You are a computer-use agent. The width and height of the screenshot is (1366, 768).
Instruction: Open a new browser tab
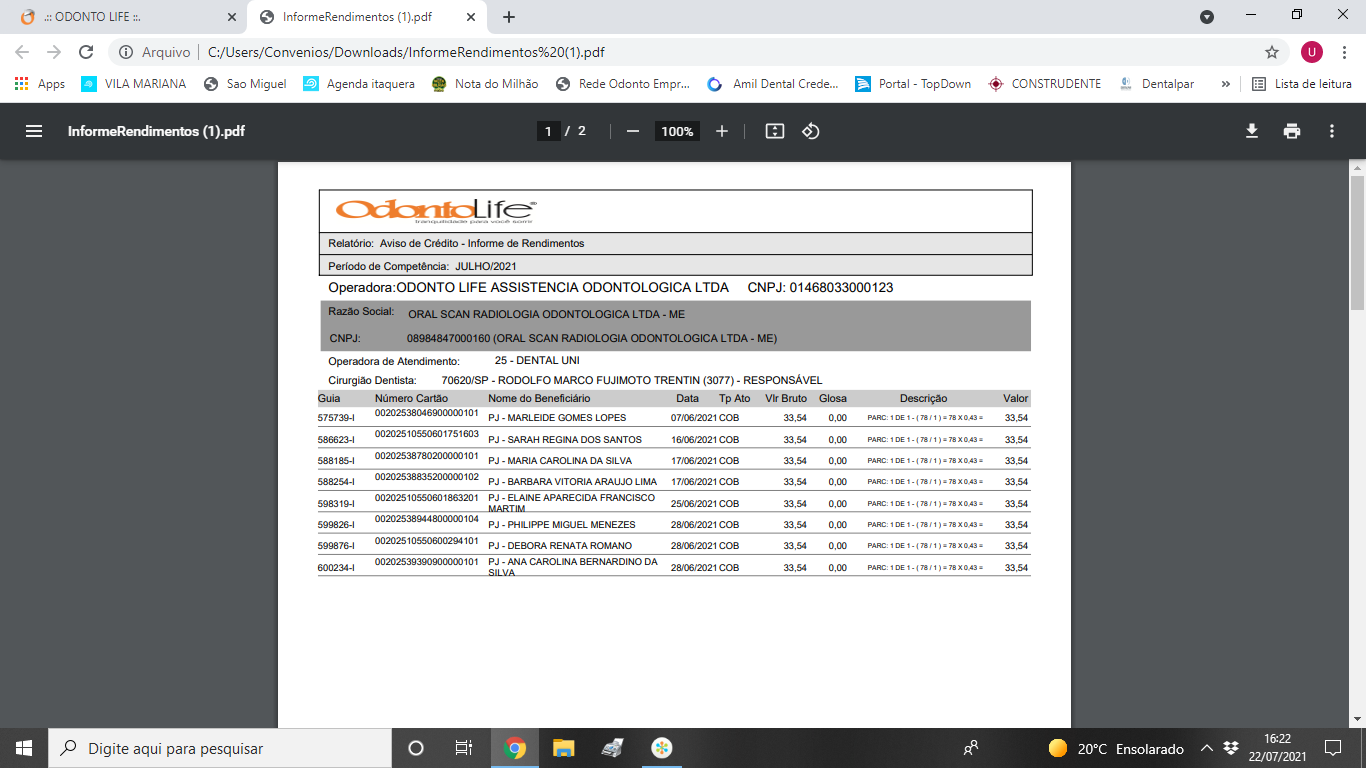coord(509,17)
